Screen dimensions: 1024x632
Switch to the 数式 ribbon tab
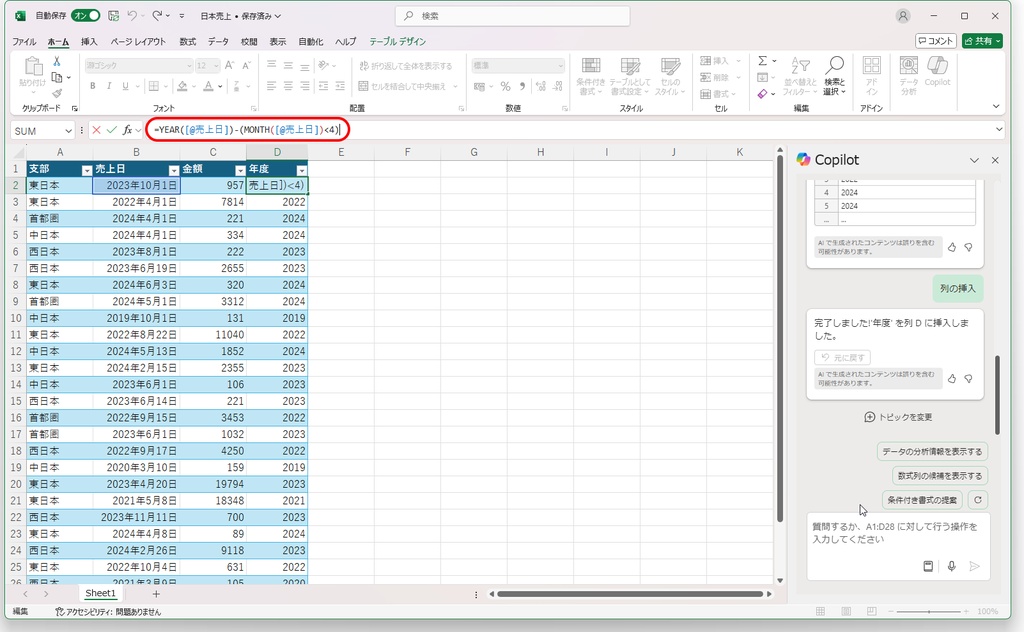187,41
